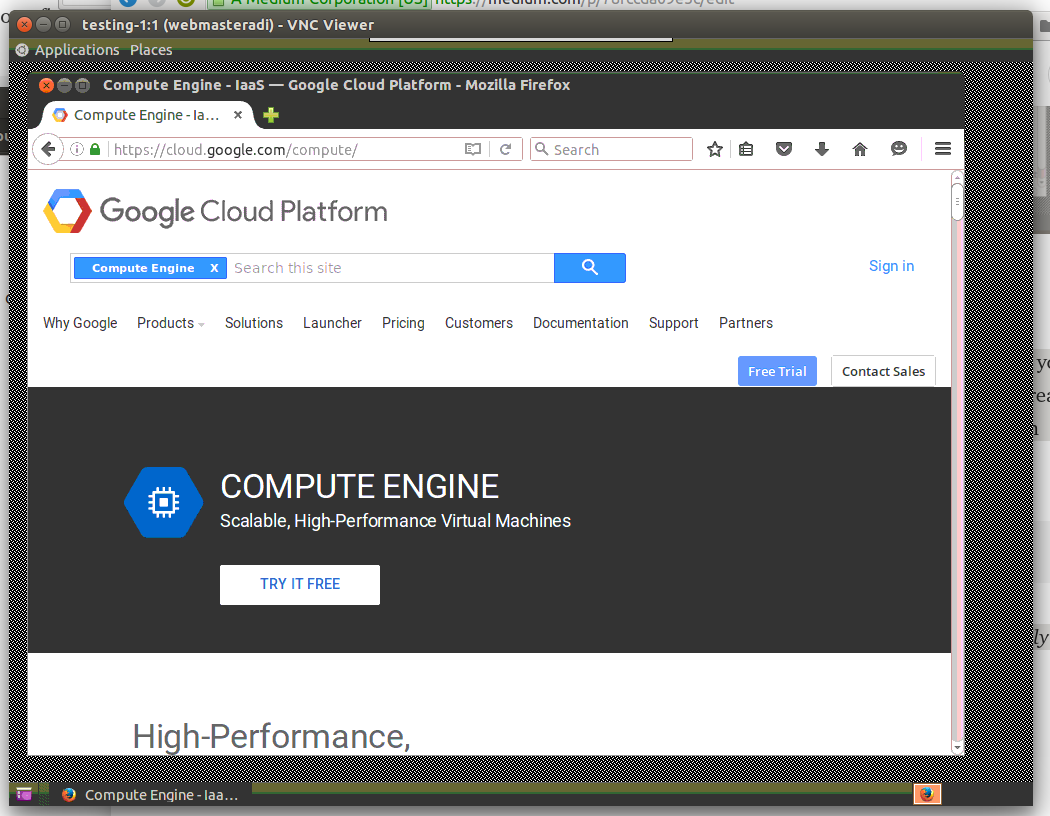Click Scalable, High-Performance Virtual Machines text

[395, 521]
